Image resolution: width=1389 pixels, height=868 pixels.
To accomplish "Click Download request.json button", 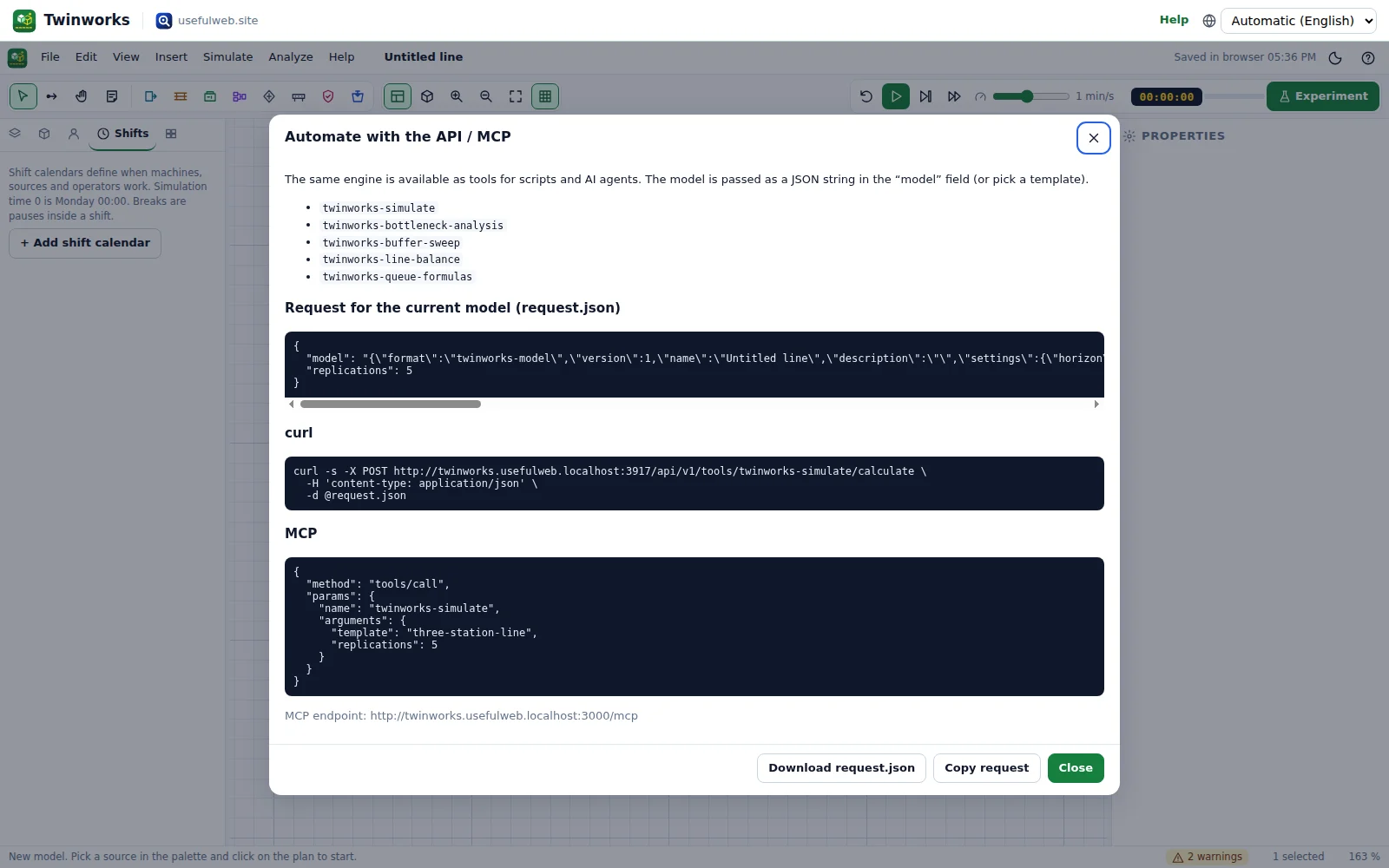I will click(841, 768).
